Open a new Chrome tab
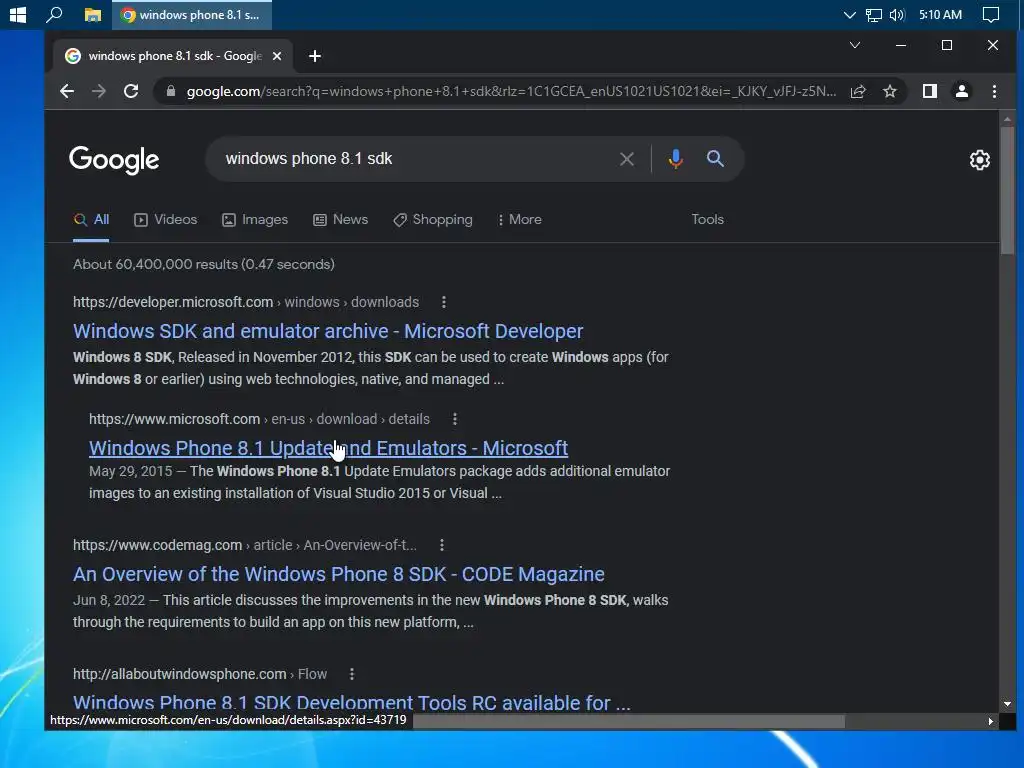Screen dimensions: 1024x768 point(315,56)
